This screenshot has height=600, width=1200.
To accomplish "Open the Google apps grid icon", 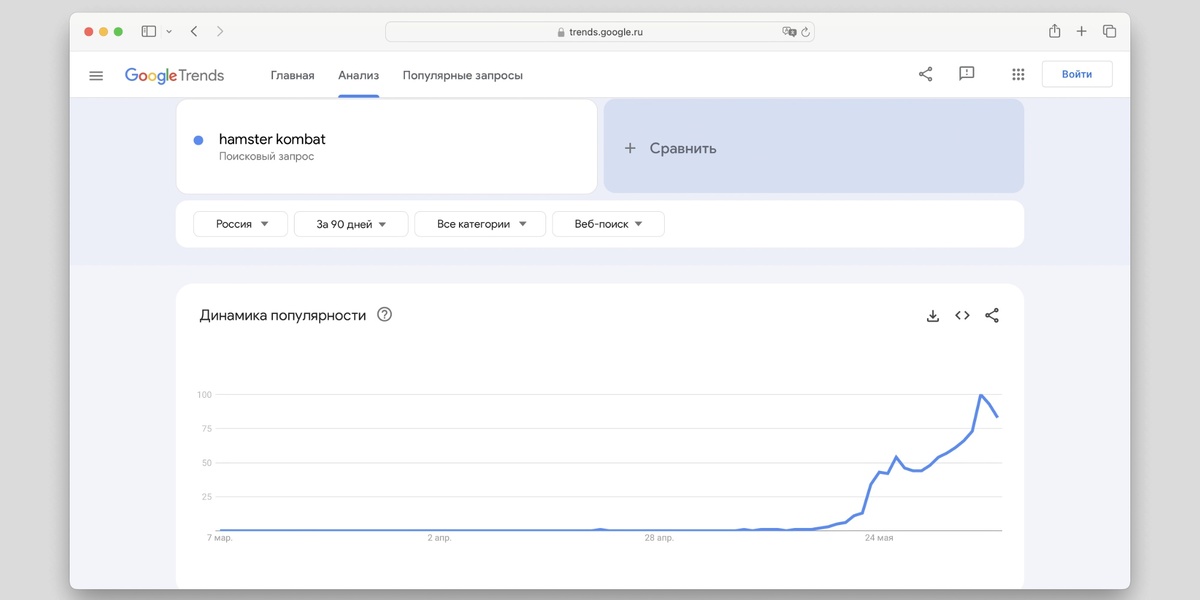I will [x=1018, y=74].
